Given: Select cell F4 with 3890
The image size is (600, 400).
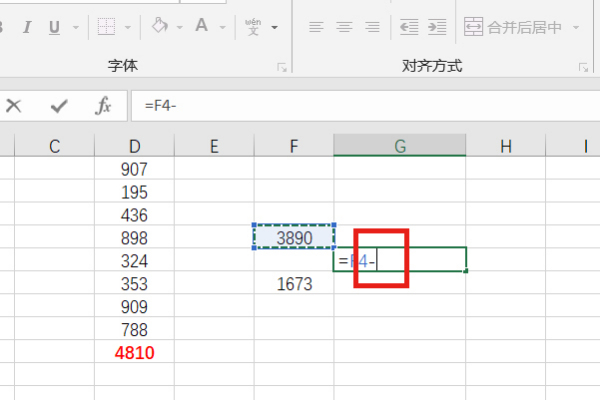Looking at the screenshot, I should point(294,237).
